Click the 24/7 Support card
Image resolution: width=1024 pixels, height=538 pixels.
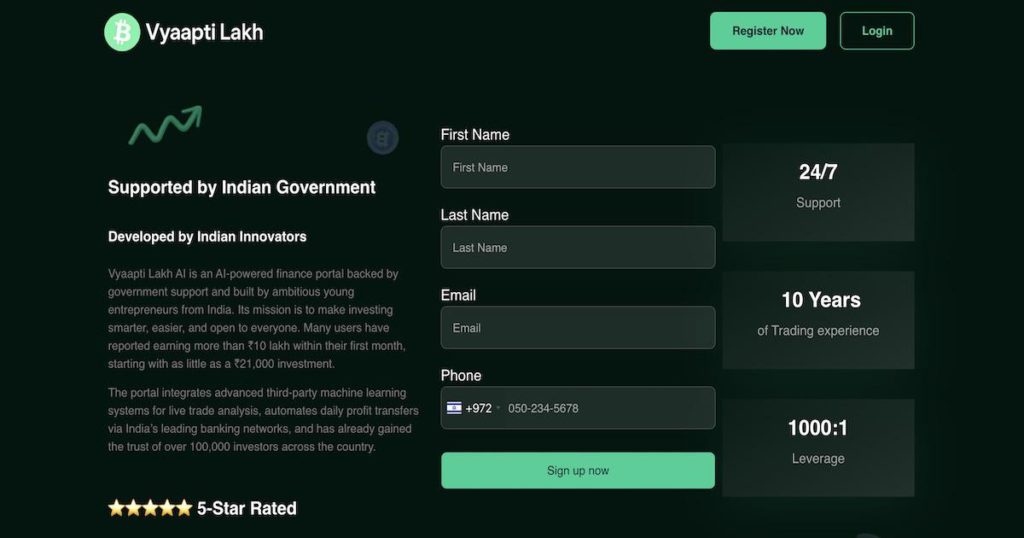click(x=817, y=191)
